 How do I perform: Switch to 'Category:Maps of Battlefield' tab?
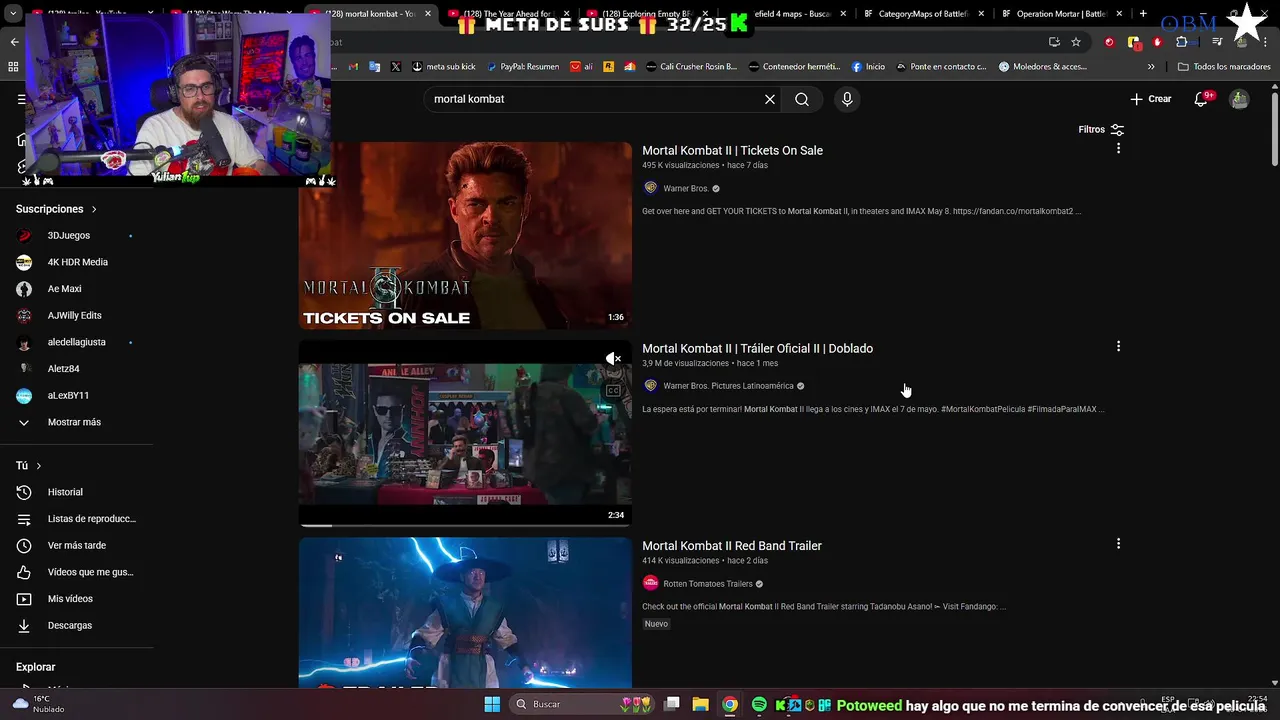click(x=922, y=14)
